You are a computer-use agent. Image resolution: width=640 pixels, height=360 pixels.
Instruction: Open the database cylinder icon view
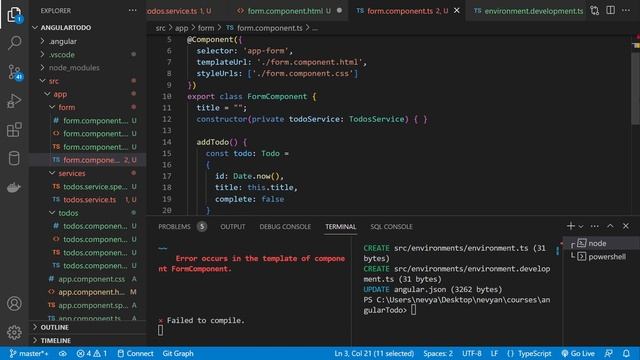pos(14,158)
